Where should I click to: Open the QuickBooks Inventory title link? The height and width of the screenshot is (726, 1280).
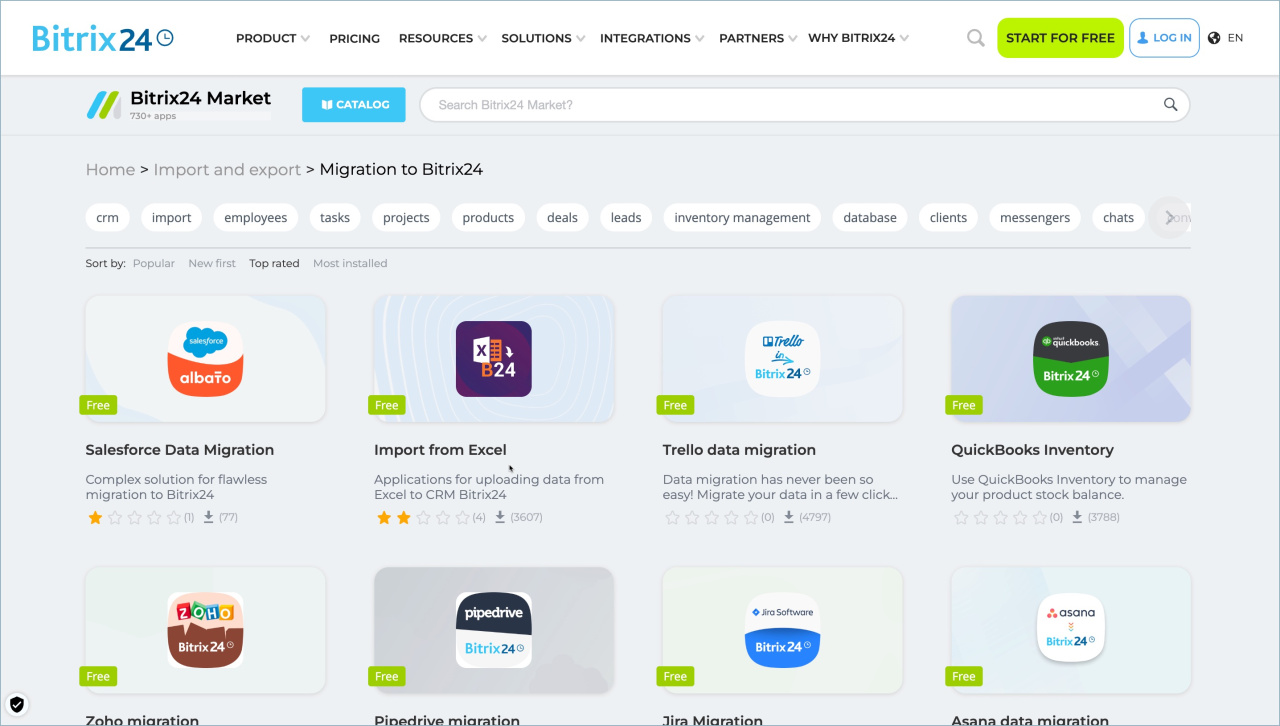(1032, 450)
